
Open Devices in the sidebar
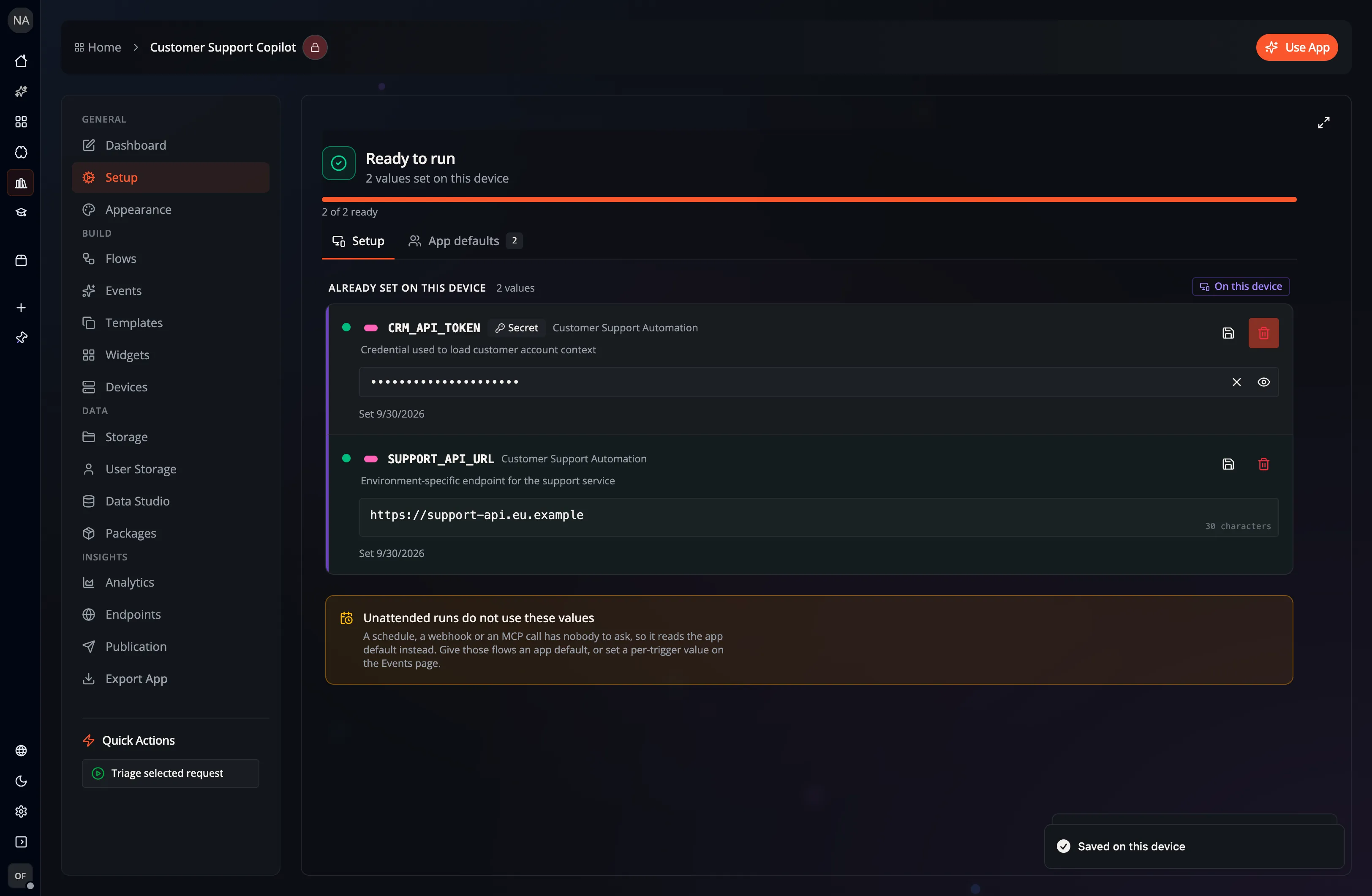tap(170, 387)
